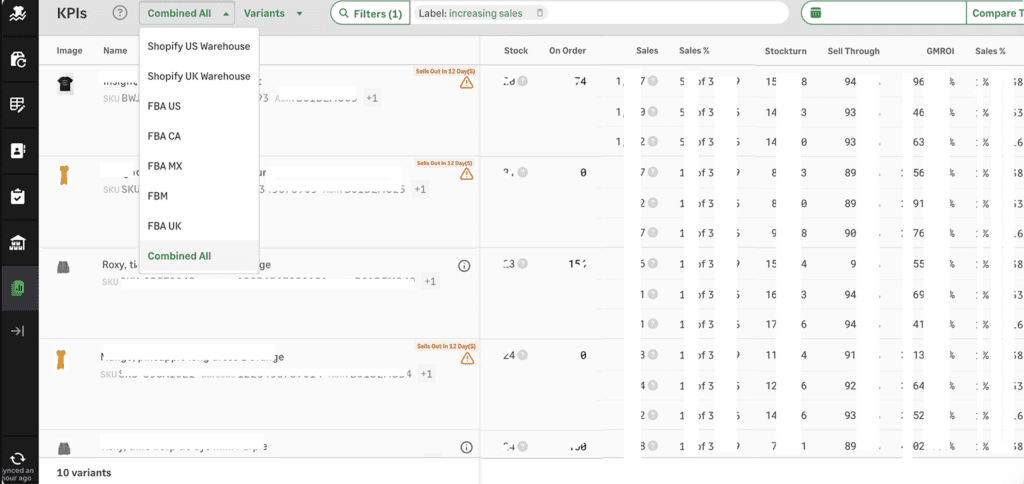Choose FBA CA option
The width and height of the screenshot is (1024, 484).
(x=199, y=137)
